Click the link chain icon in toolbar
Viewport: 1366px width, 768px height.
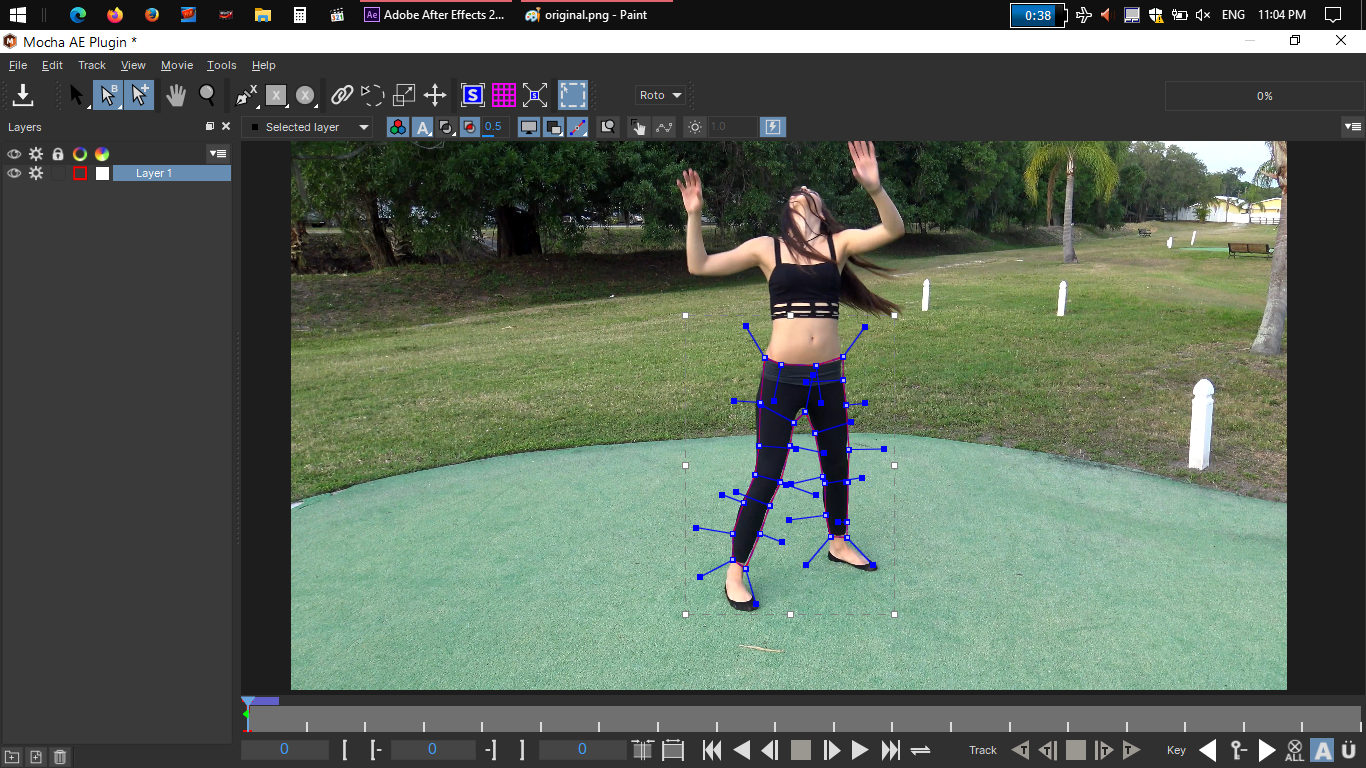342,95
